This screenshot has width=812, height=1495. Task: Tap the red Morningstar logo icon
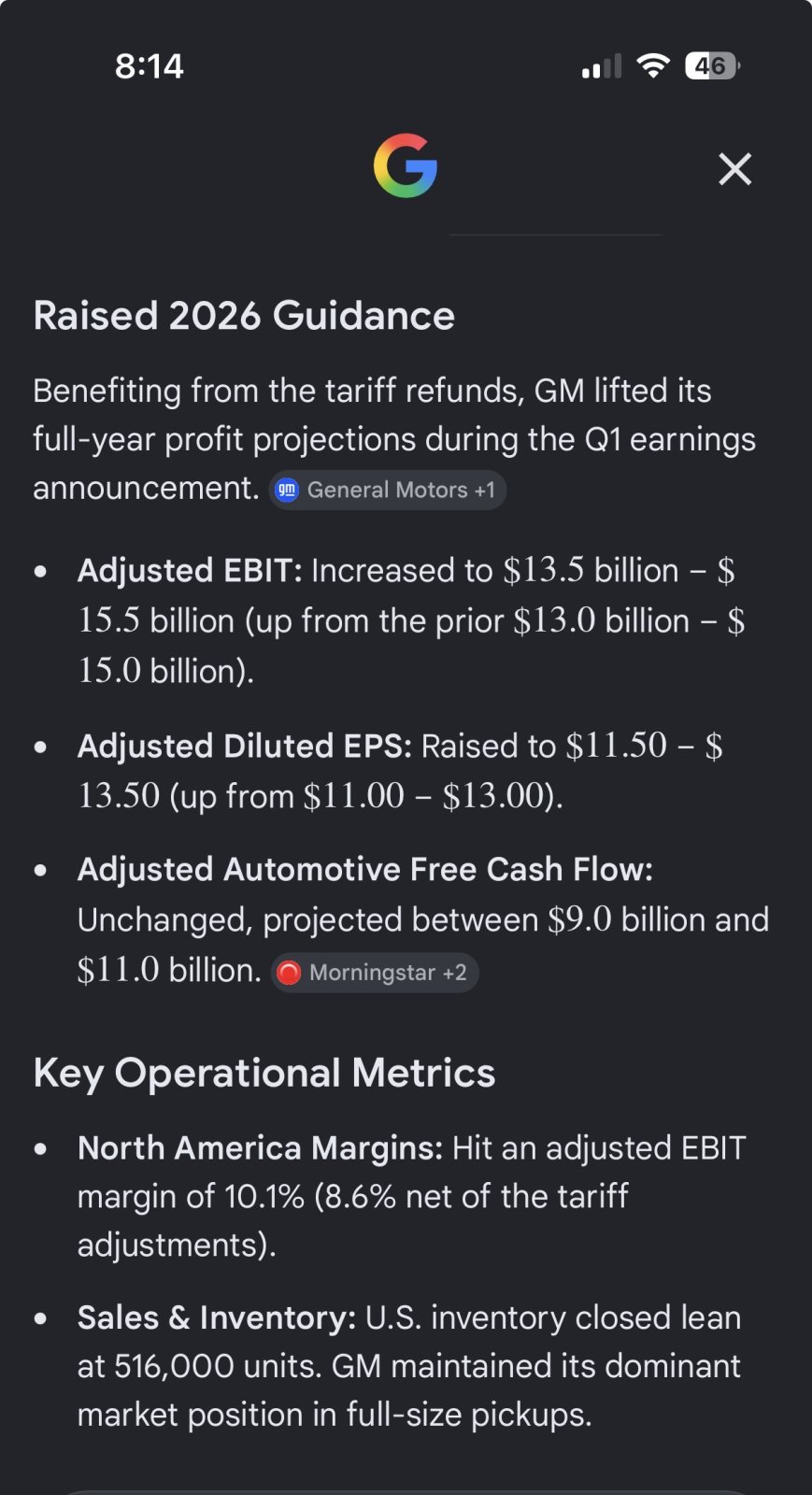[290, 973]
